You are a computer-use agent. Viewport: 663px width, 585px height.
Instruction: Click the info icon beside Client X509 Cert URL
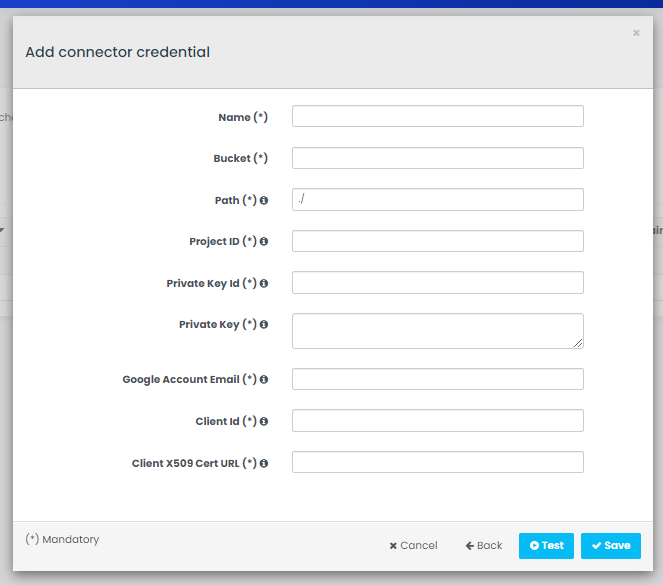[264, 464]
